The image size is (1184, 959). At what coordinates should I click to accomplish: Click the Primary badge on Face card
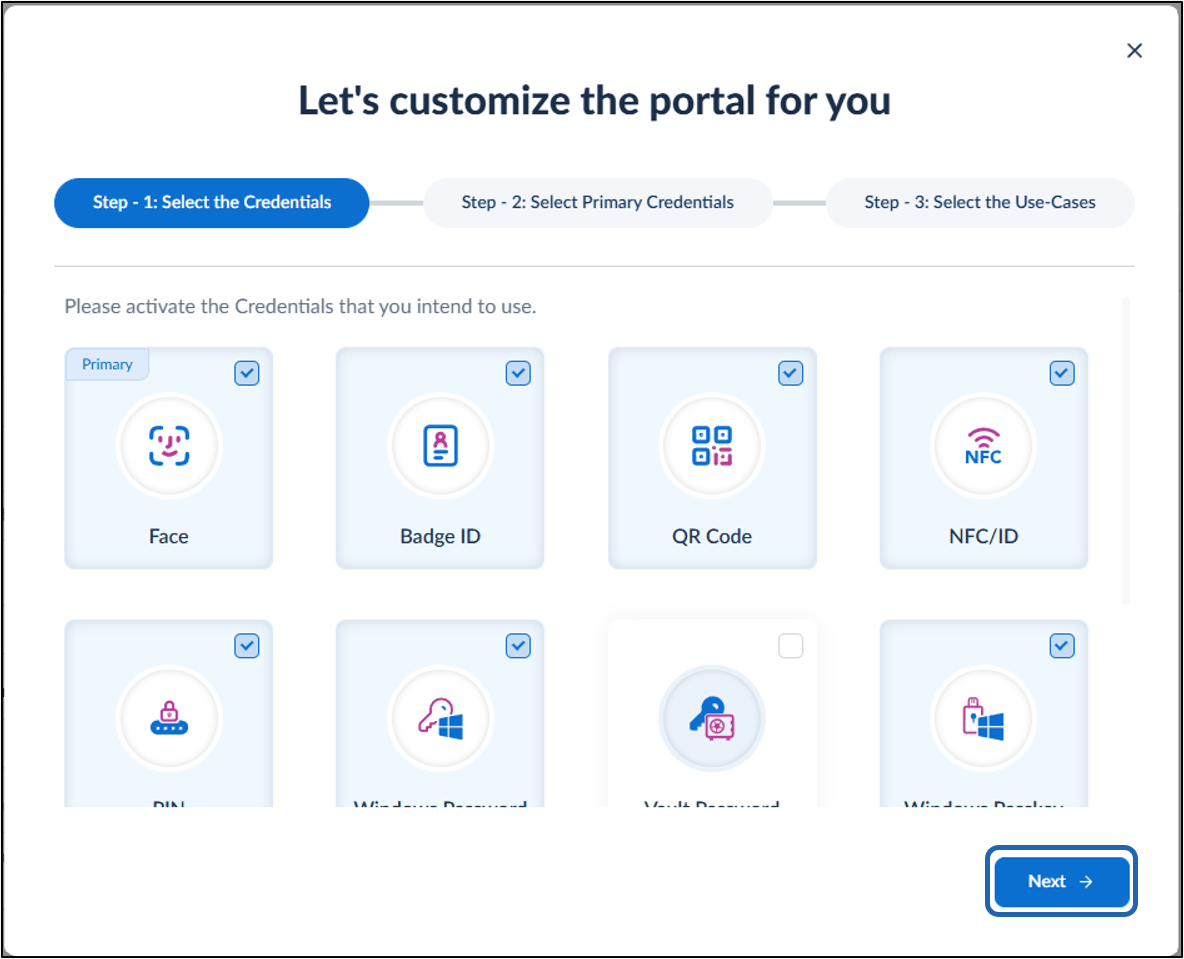point(107,364)
